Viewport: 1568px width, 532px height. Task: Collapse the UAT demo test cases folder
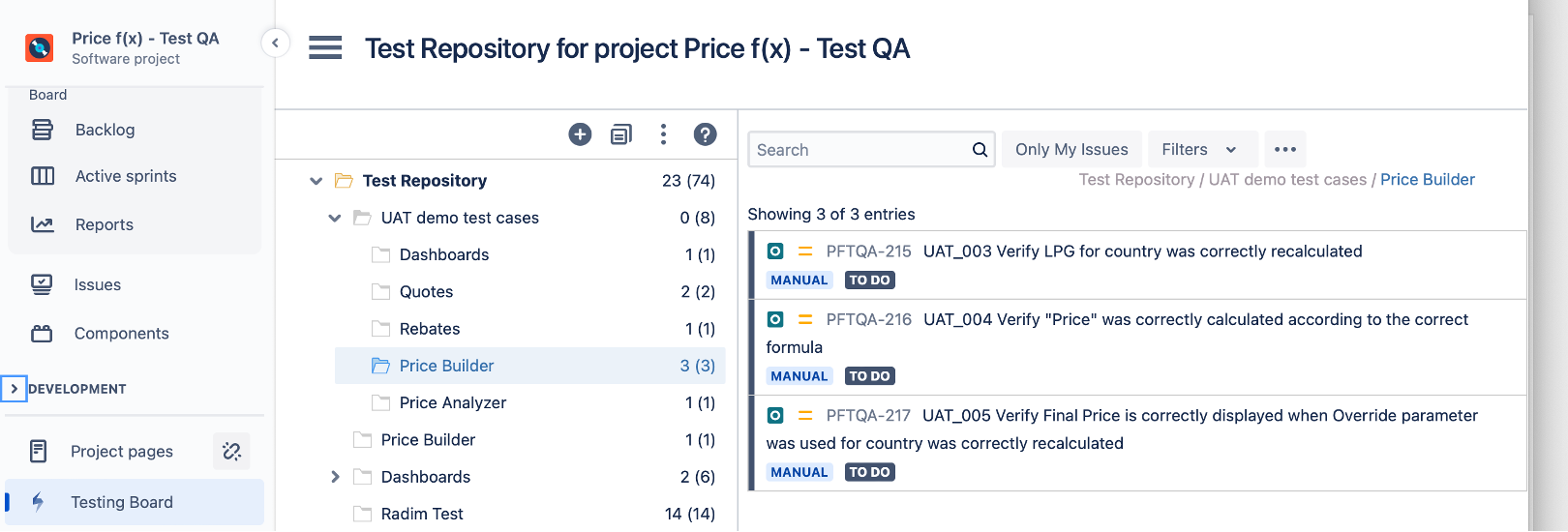[335, 218]
